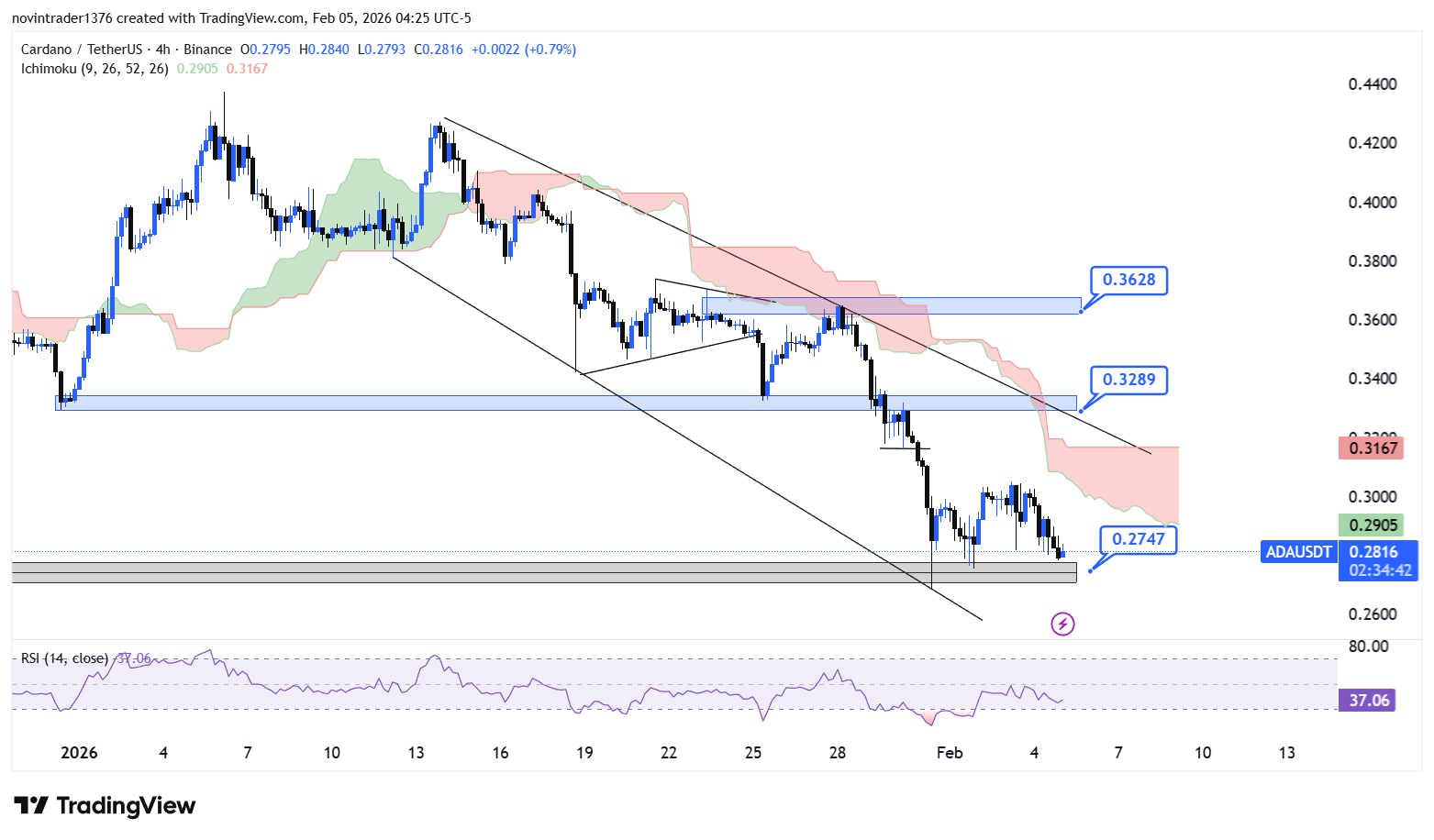
Task: Click the 2026 year marker on time axis
Action: click(79, 753)
